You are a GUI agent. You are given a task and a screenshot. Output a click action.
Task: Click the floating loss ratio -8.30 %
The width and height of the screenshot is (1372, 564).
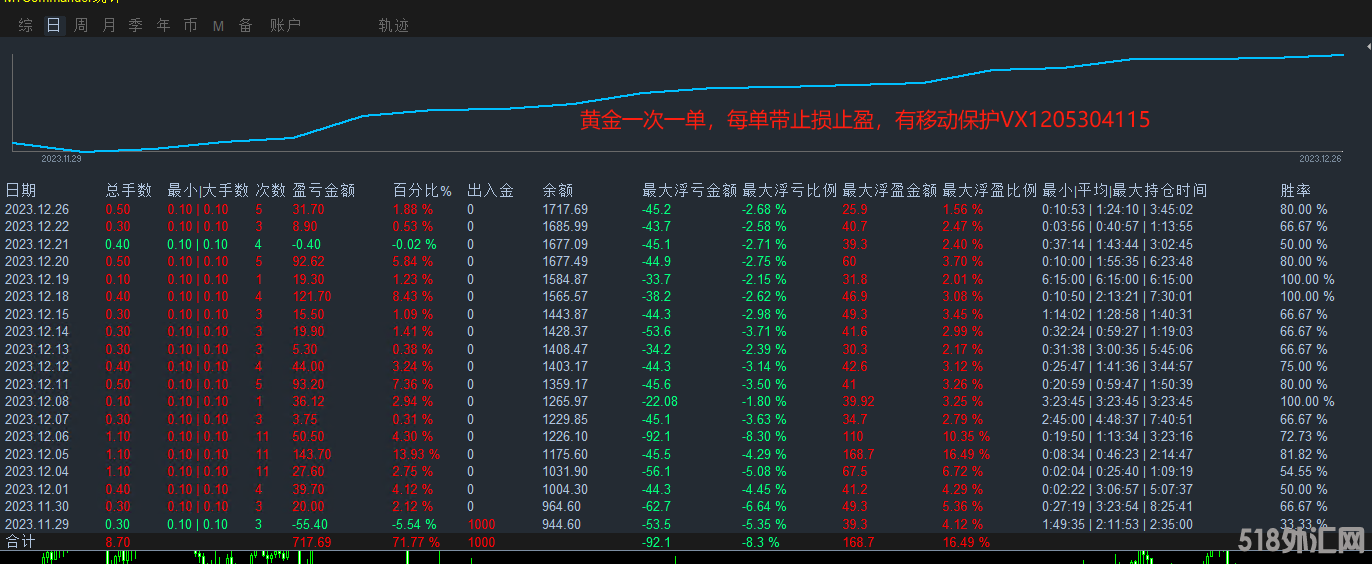coord(764,436)
